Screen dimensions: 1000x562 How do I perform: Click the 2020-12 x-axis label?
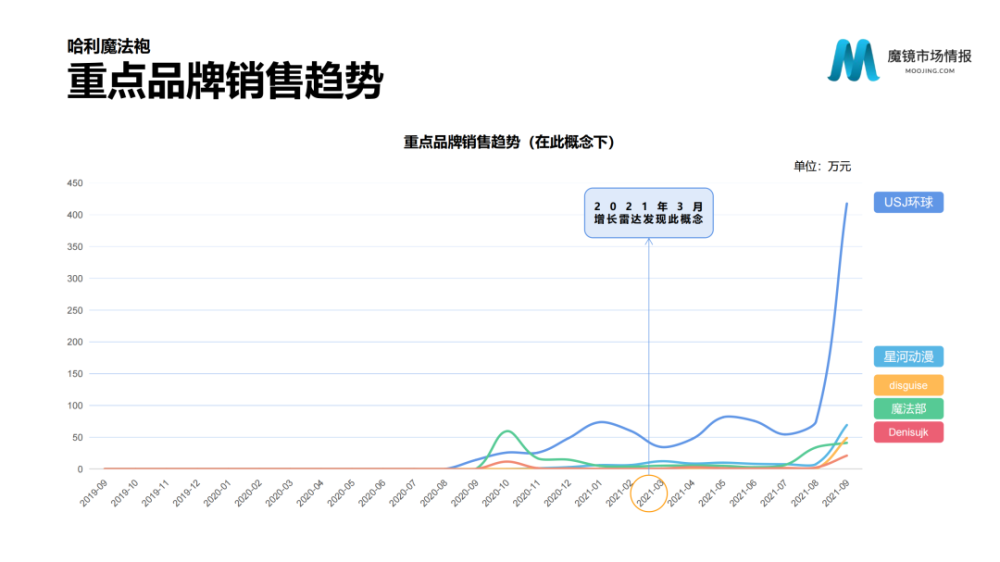click(558, 493)
